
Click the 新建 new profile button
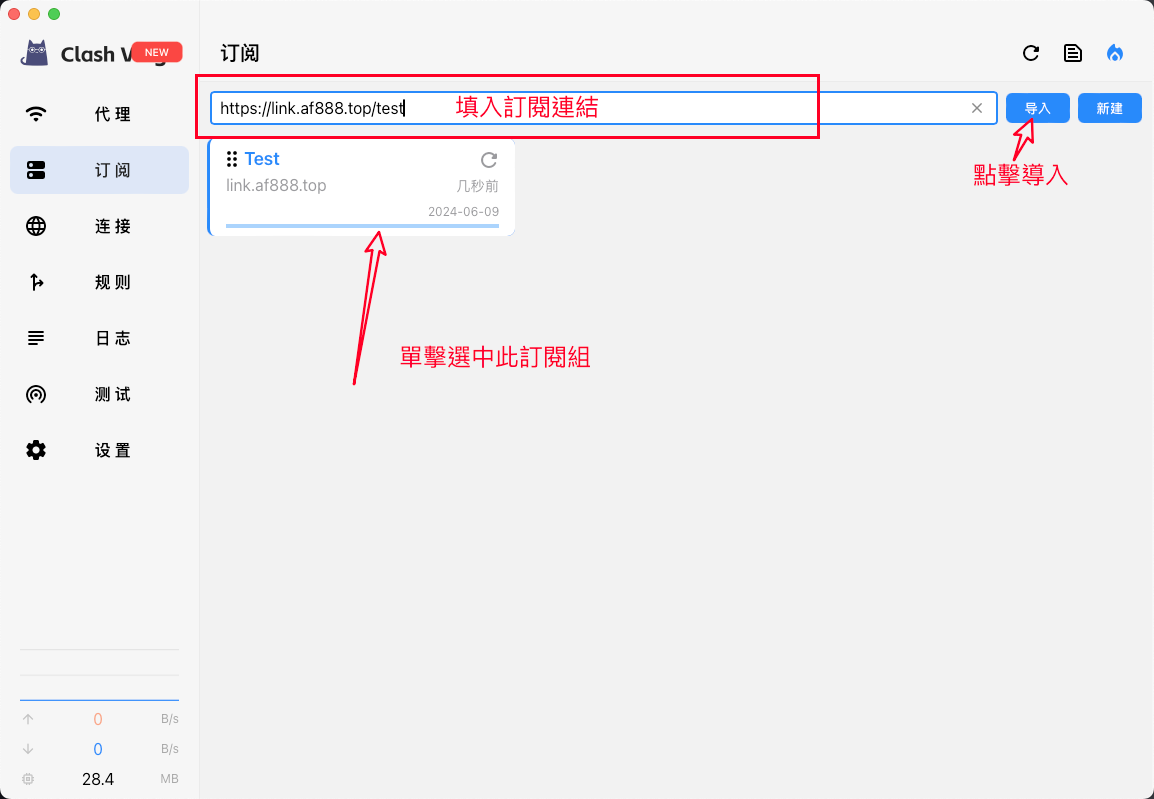(1109, 108)
